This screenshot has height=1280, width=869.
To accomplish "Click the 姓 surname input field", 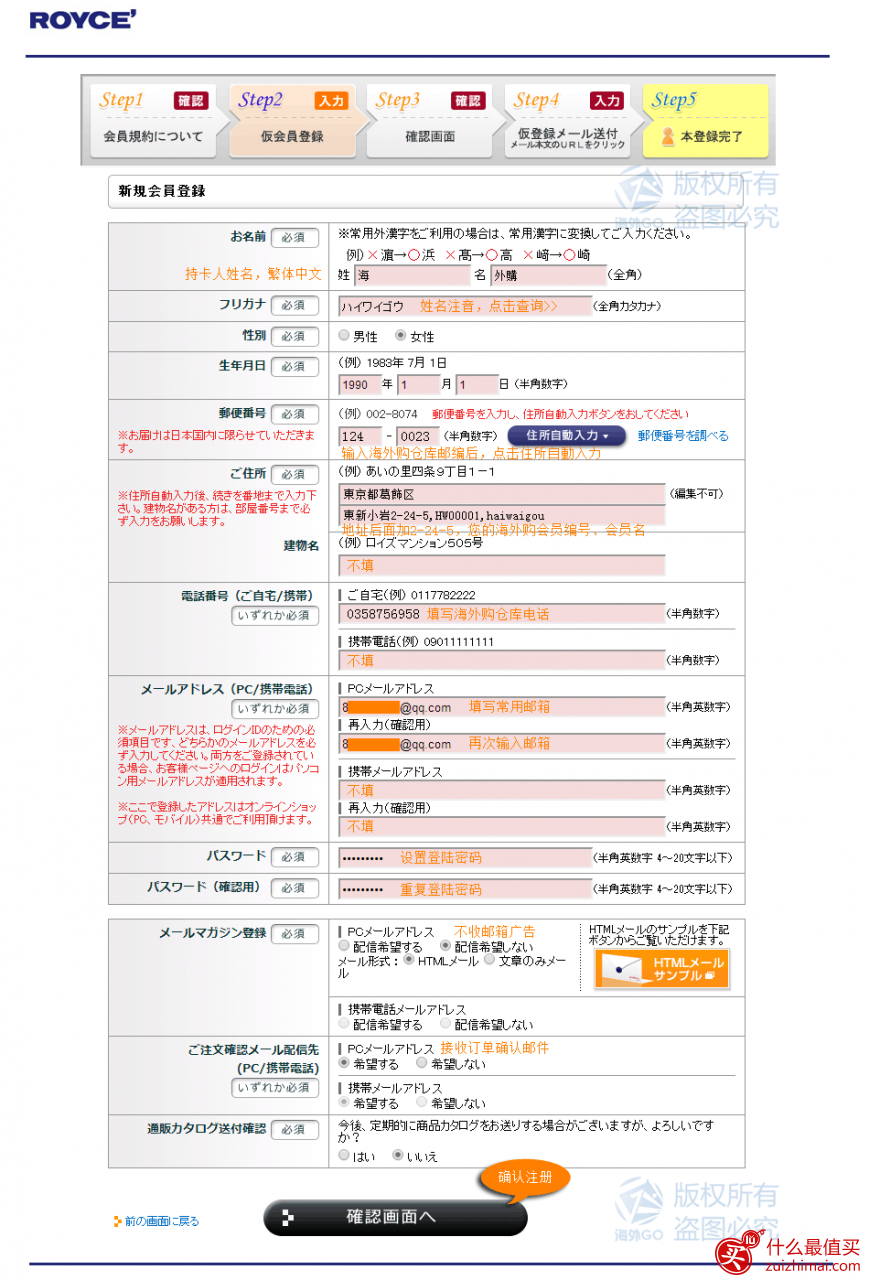I will (x=411, y=275).
